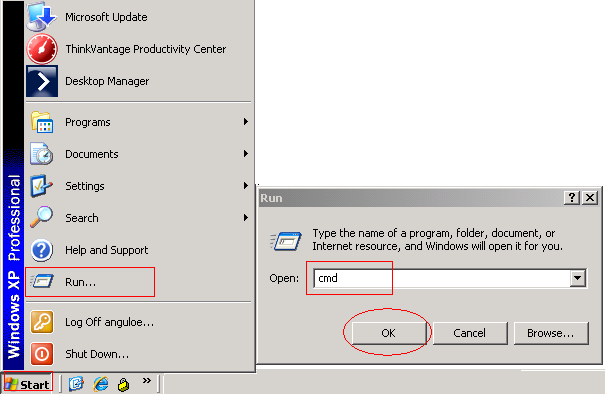This screenshot has width=605, height=394.
Task: Click the Browse... button
Action: [x=551, y=333]
